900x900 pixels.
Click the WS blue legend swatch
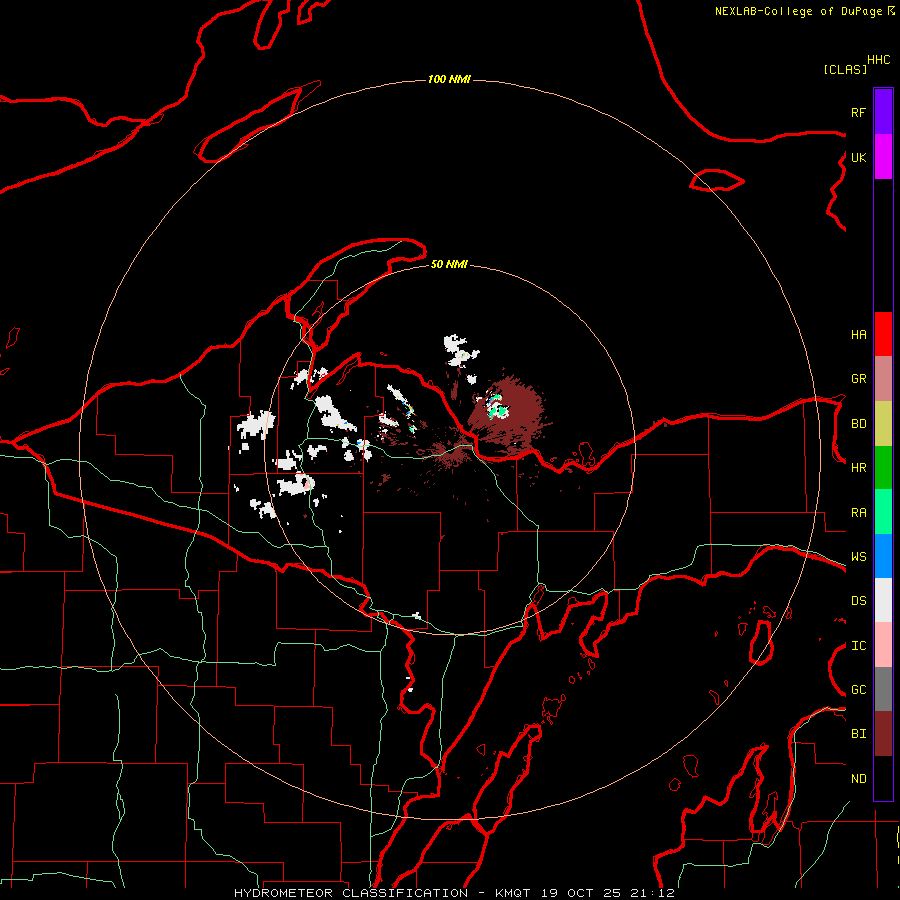tap(883, 556)
